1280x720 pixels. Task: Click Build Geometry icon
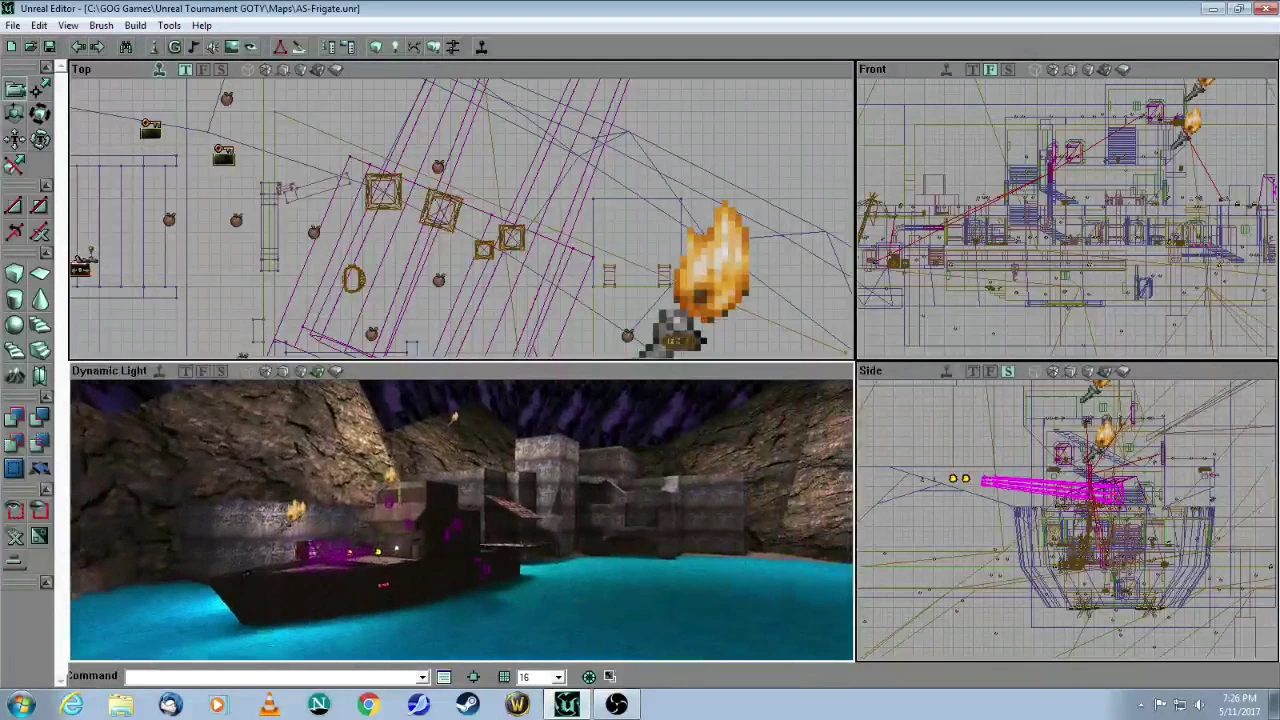pyautogui.click(x=376, y=47)
